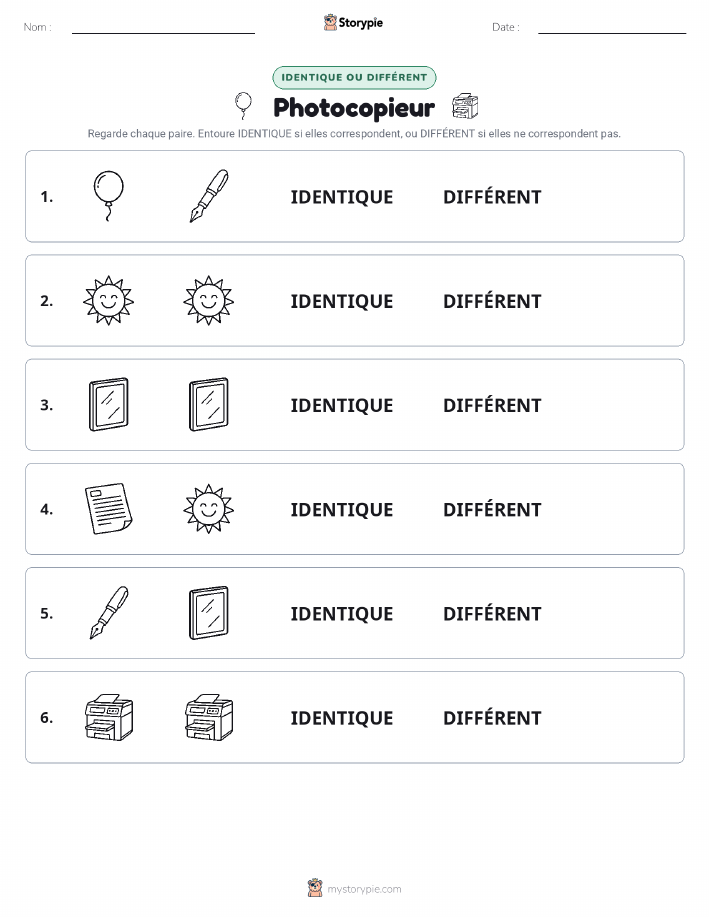
Task: Click the fountain pen icon in row 1
Action: coord(209,196)
